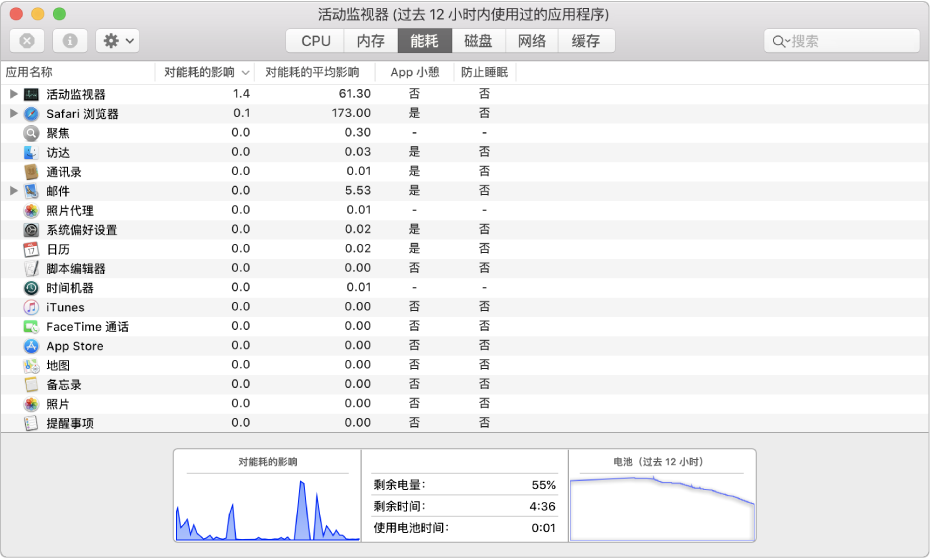Click the App Store icon in list
Screen dimensions: 931x559
(31, 346)
